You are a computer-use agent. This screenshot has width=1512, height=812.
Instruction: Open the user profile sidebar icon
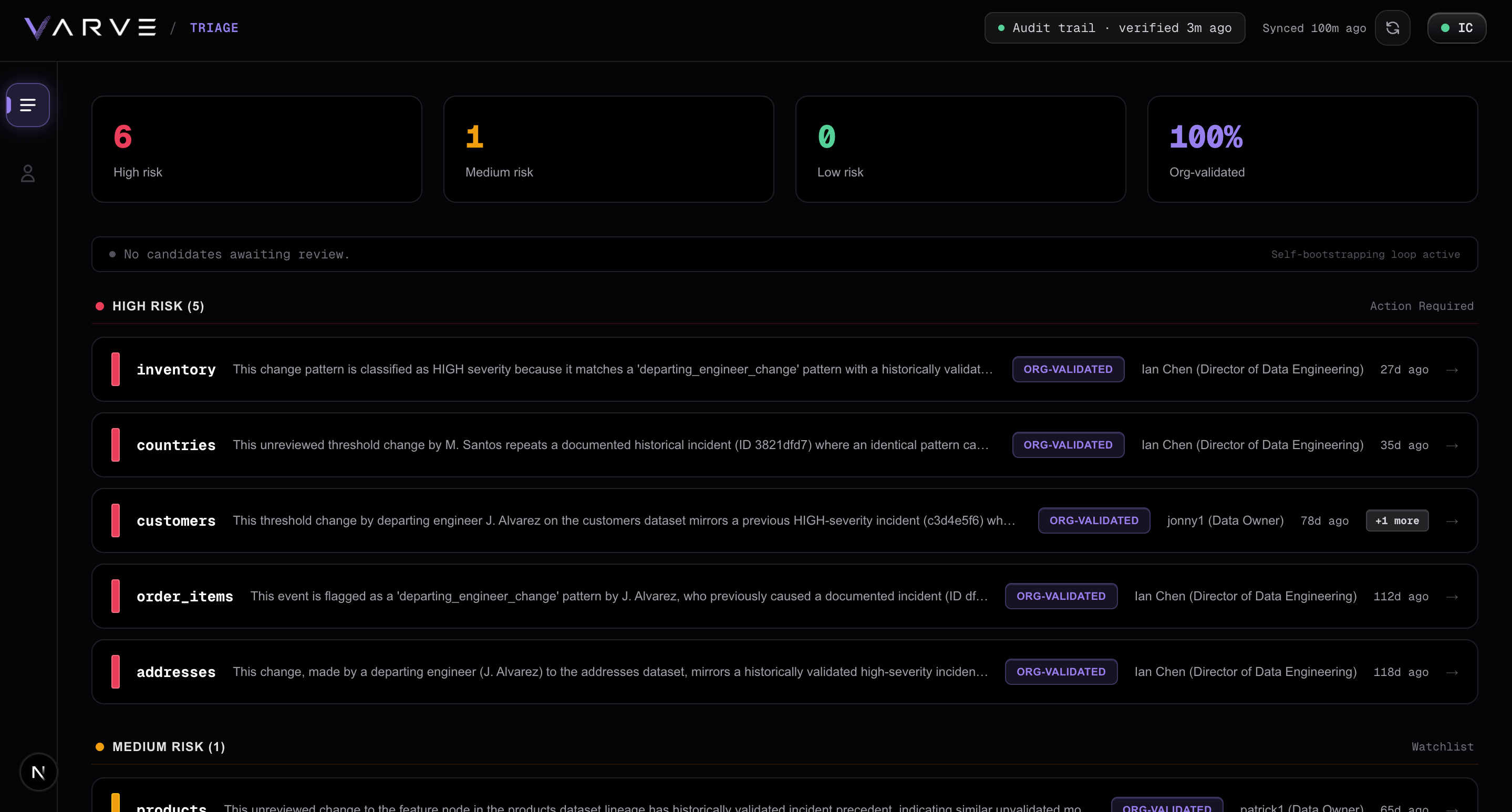[x=28, y=174]
